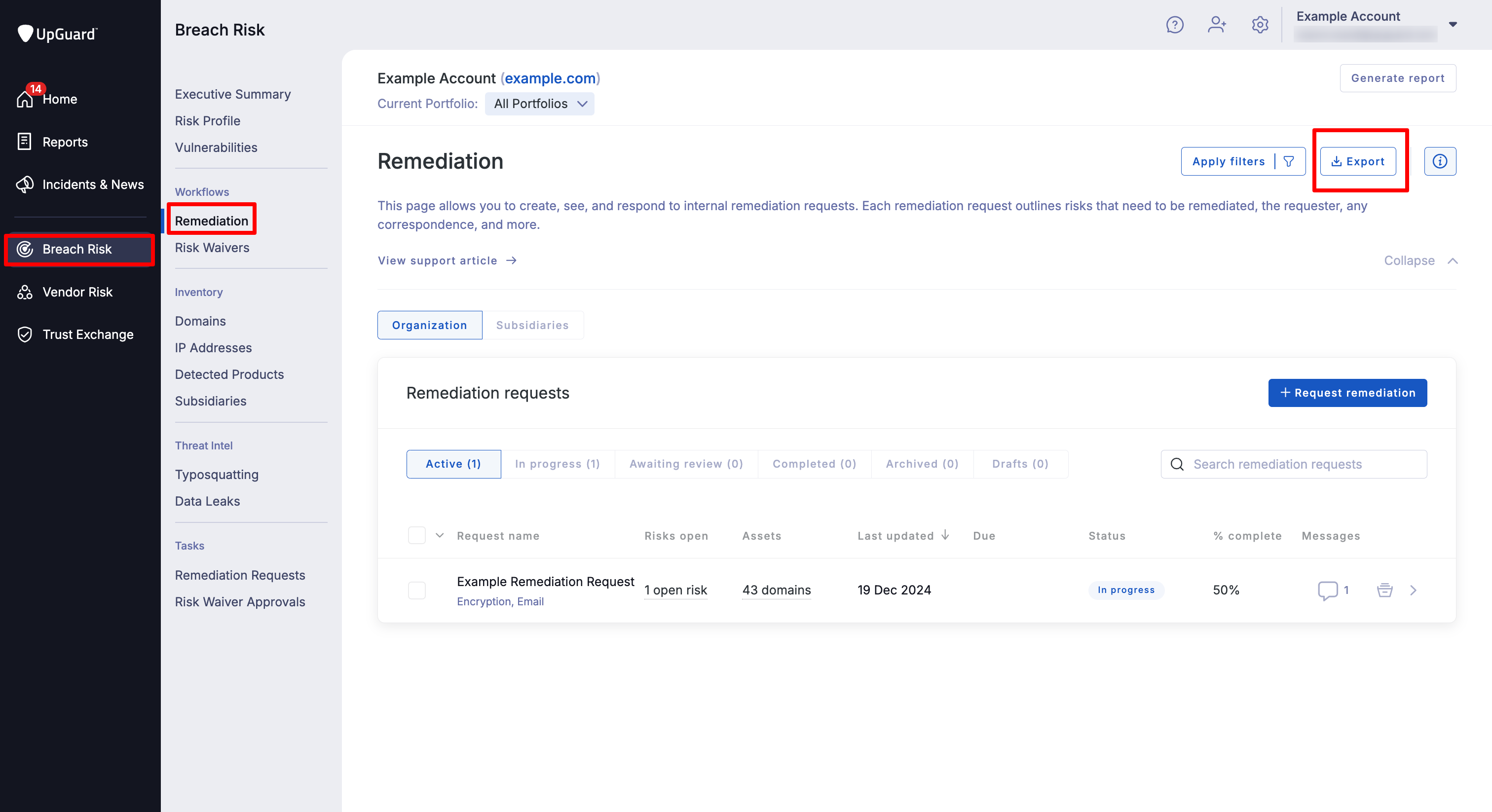Screen dimensions: 1492x812
Task: Open IP Addresses under Inventory
Action: tap(213, 347)
